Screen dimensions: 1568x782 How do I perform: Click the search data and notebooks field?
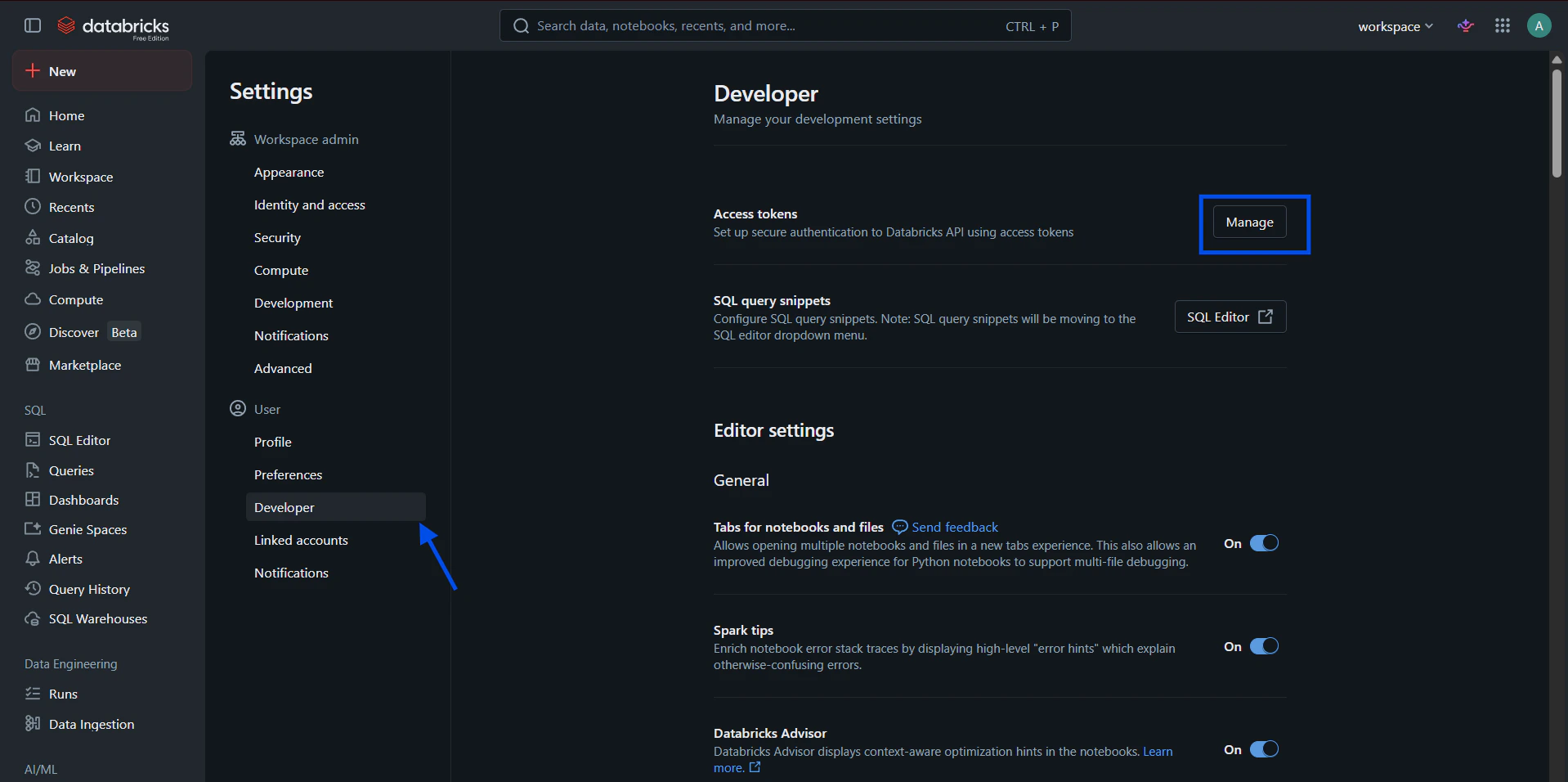(785, 26)
